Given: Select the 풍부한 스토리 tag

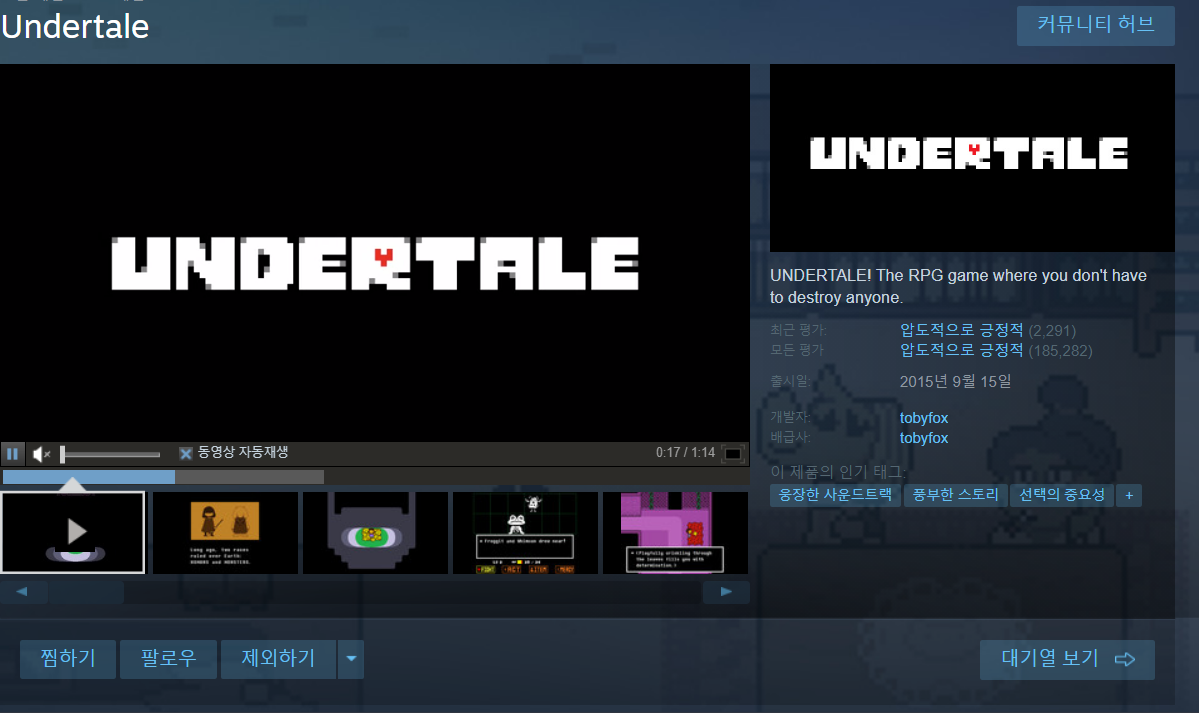Looking at the screenshot, I should point(956,495).
